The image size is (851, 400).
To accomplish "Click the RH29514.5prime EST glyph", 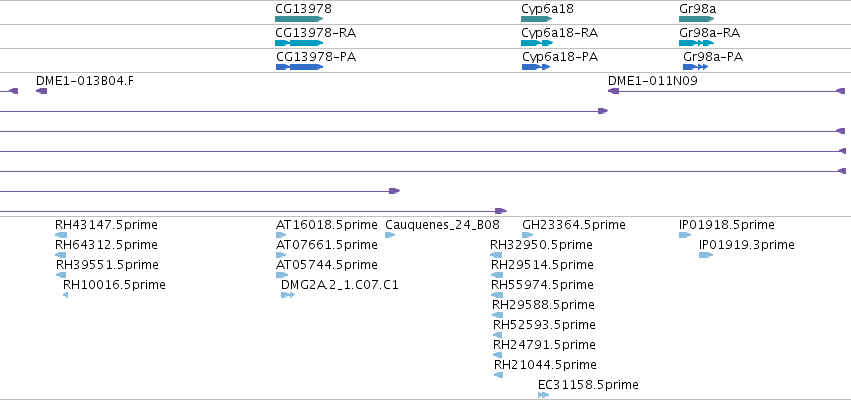I will (x=497, y=275).
